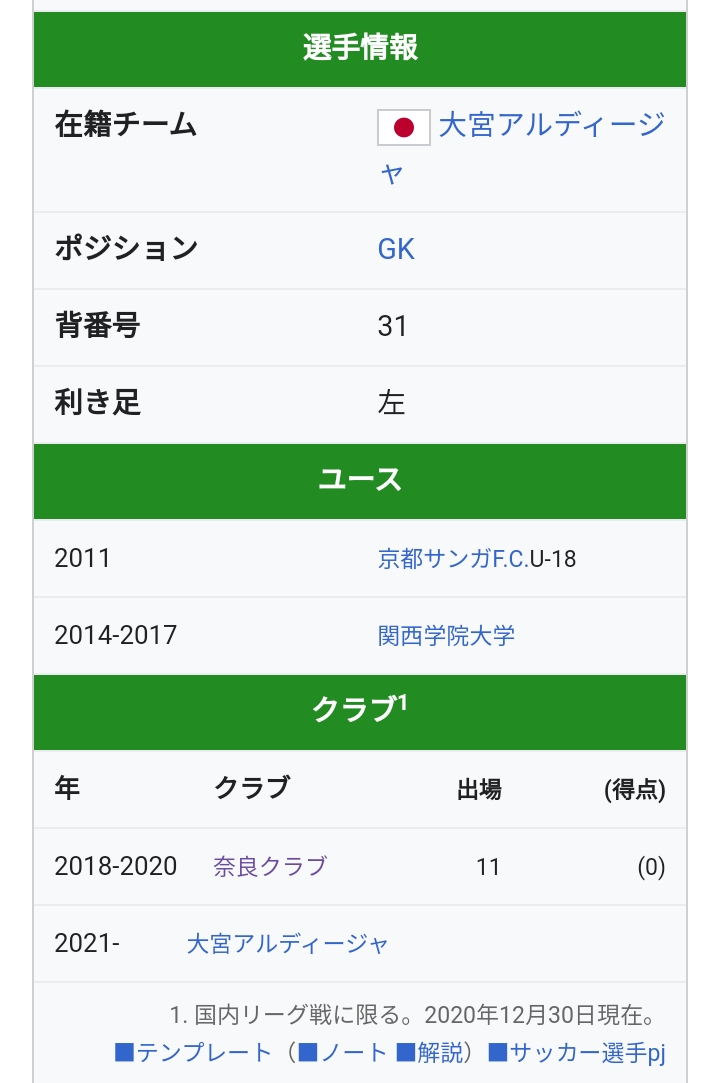720x1083 pixels.
Task: Click the 出場 column header
Action: tap(479, 790)
